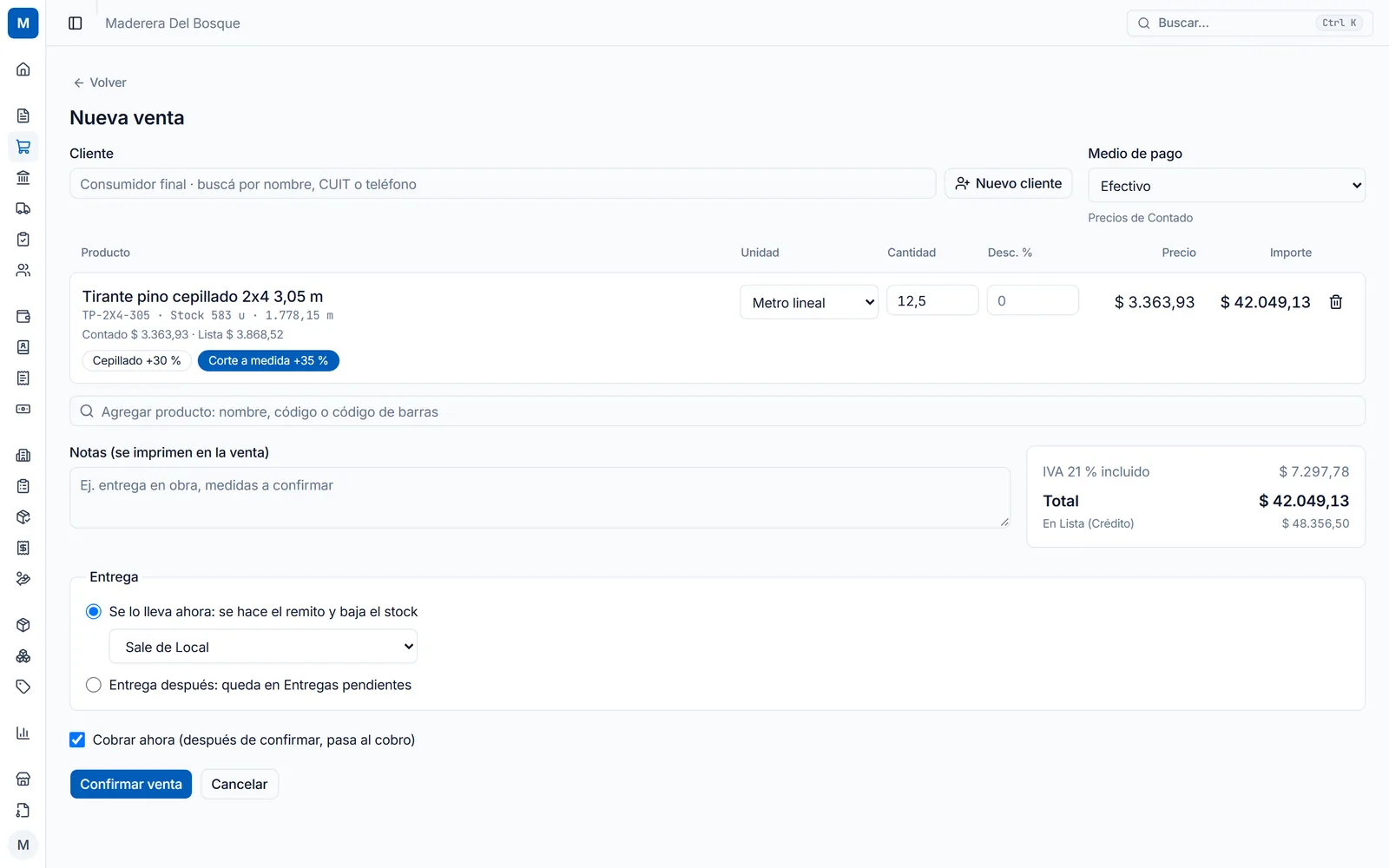This screenshot has height=868, width=1389.
Task: Open the Medio de pago Efectivo dropdown
Action: pos(1227,186)
